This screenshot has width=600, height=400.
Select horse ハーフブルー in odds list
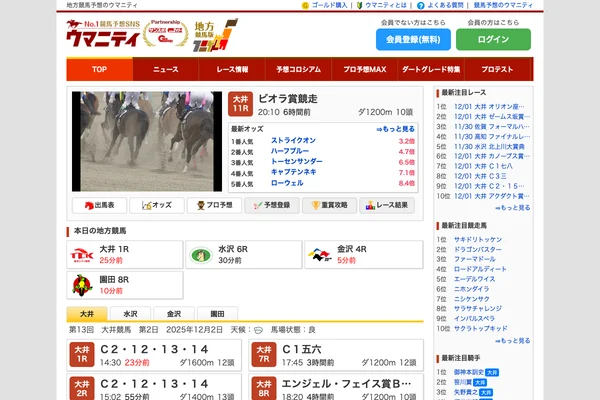pos(290,151)
